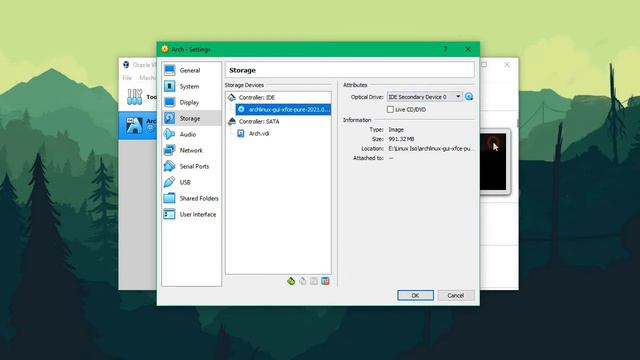Click the choose disk image icon beside Optical Drive
This screenshot has width=640, height=360.
469,97
